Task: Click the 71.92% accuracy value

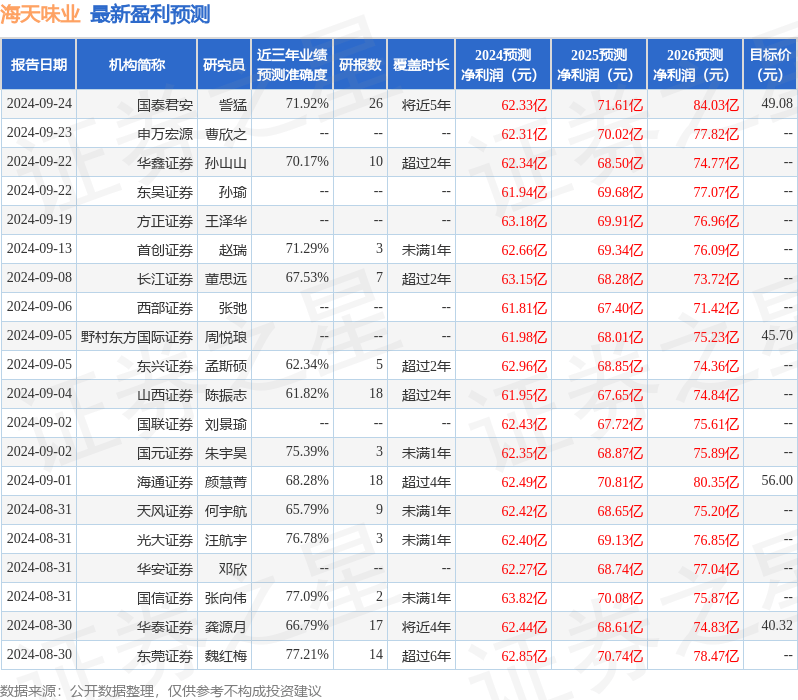Action: 307,103
